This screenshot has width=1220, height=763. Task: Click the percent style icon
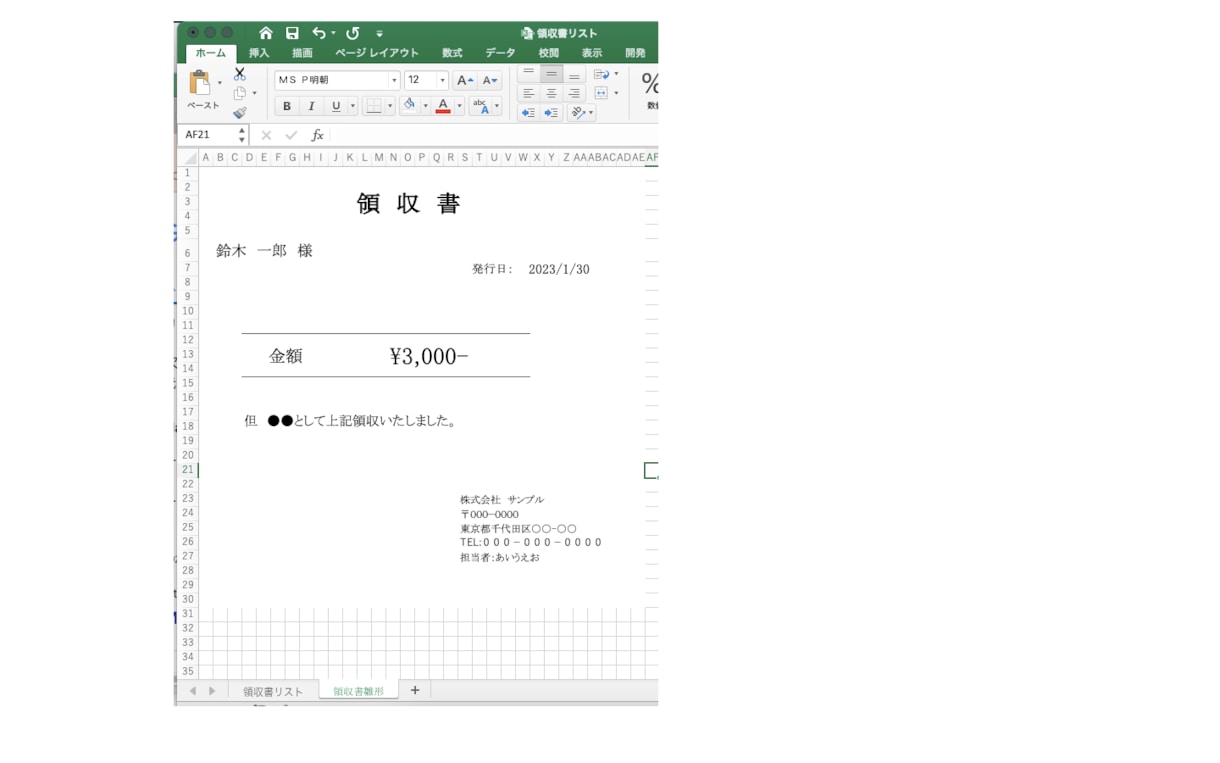650,83
